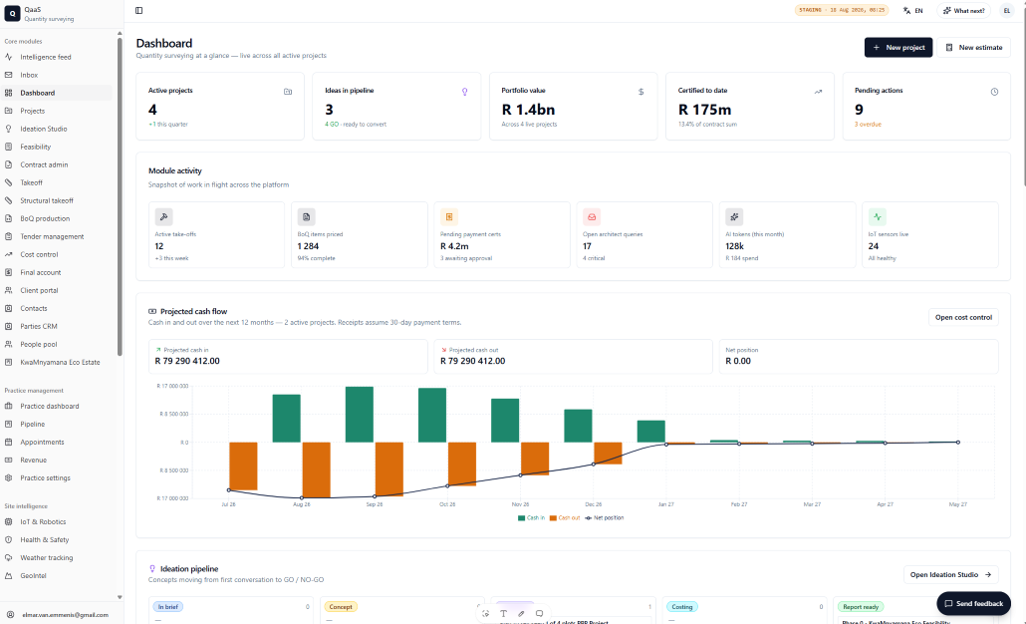Select the comment tool in floating toolbar
Screen dimensions: 1026x624
pyautogui.click(x=539, y=614)
